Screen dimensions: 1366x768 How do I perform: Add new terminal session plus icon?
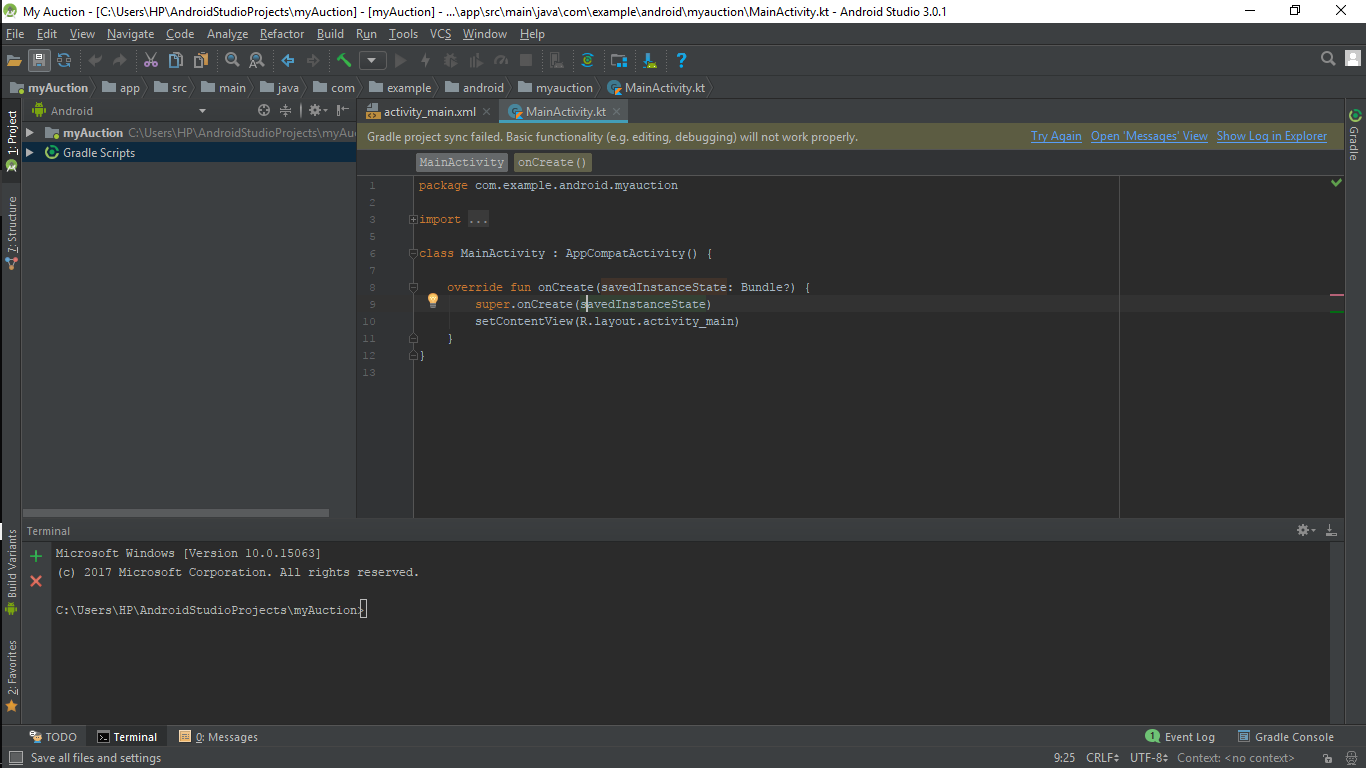pyautogui.click(x=36, y=556)
